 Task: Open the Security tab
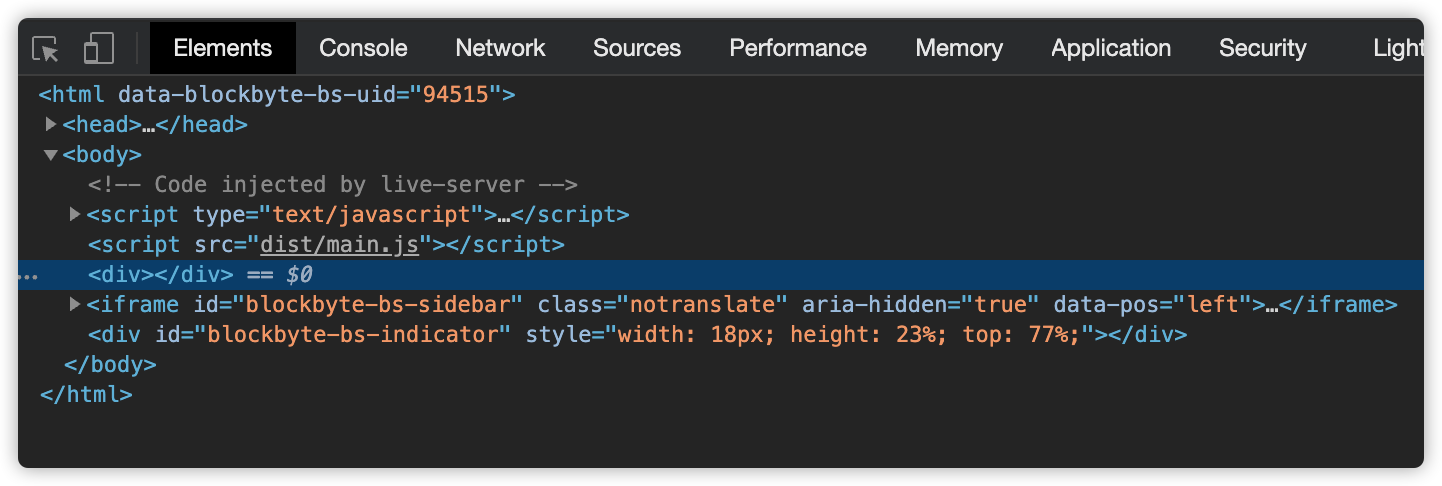click(x=1262, y=48)
